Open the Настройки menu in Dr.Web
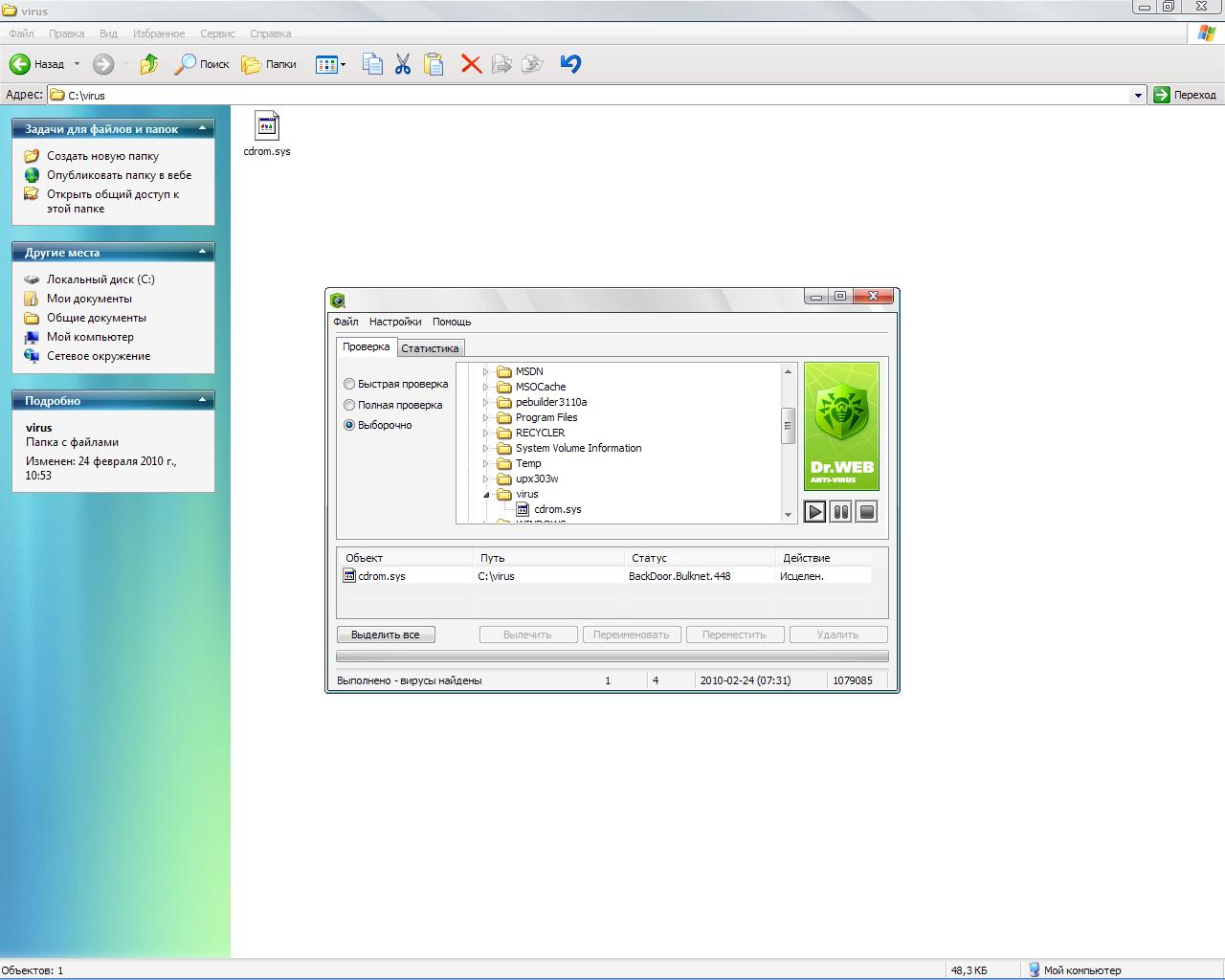 [395, 322]
